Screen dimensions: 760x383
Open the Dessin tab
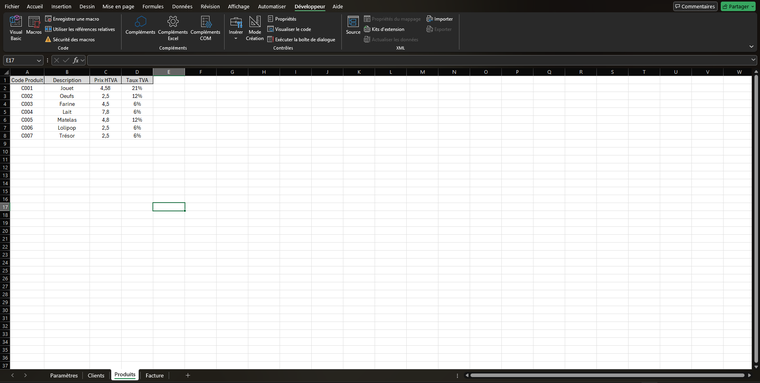click(x=87, y=7)
